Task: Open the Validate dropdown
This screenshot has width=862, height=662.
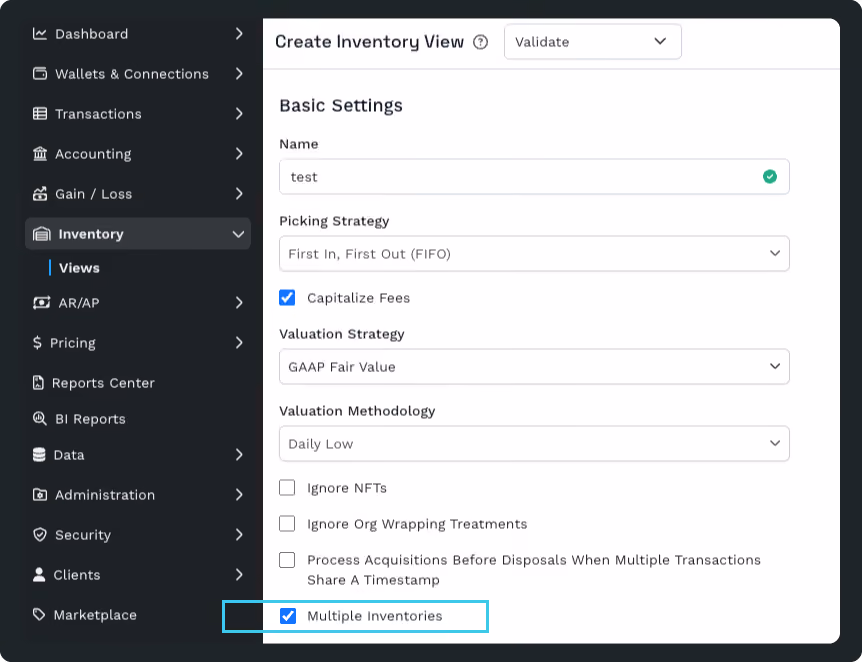Action: coord(593,42)
